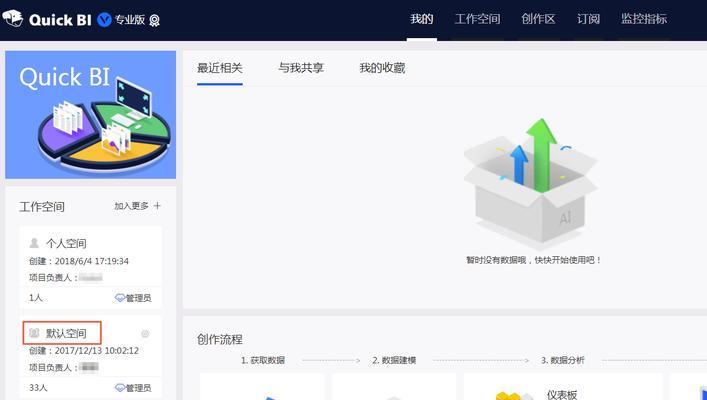The height and width of the screenshot is (400, 707).
Task: Click 管理员 label in 个人空间 card
Action: point(138,298)
